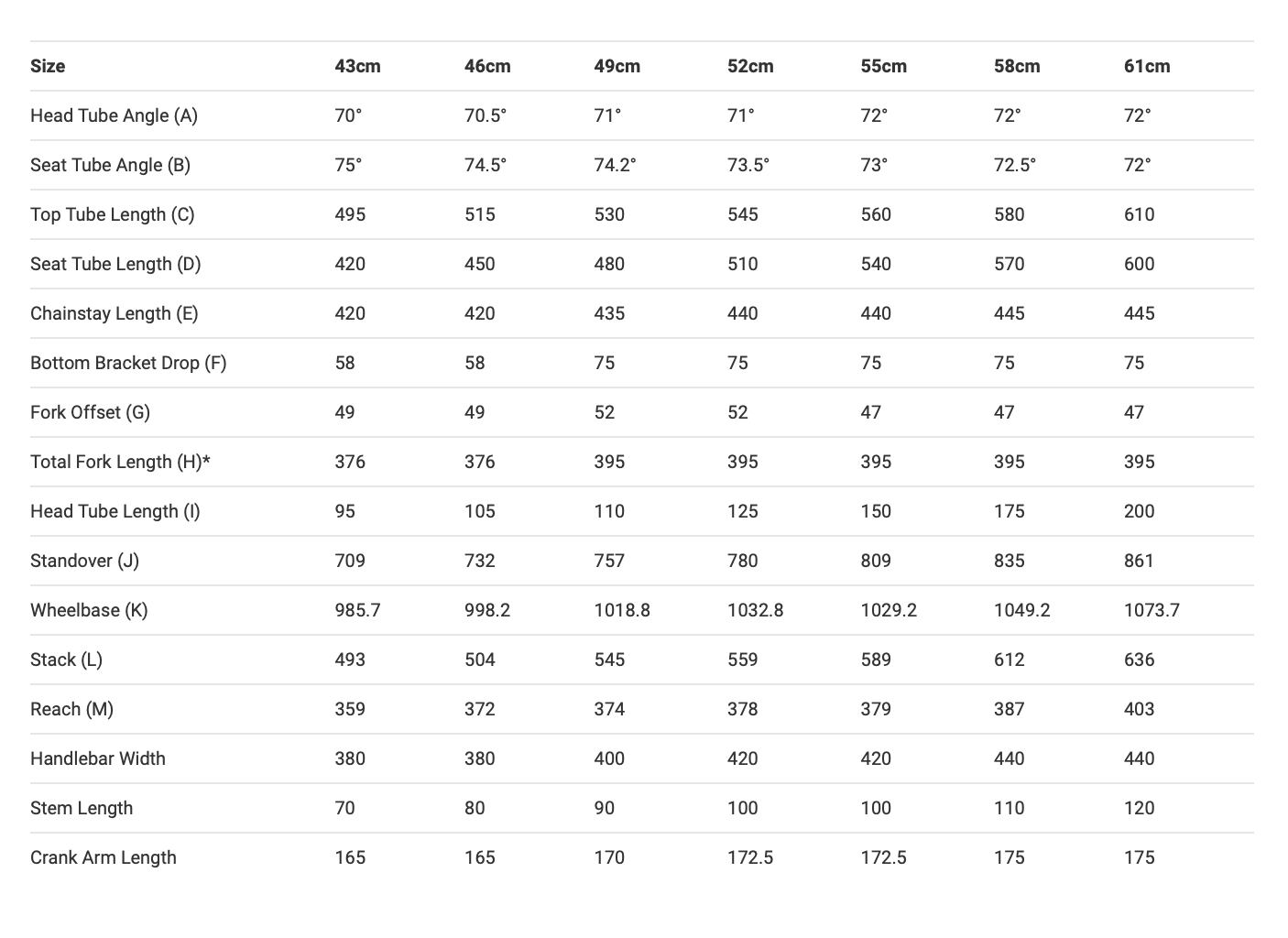Click the Fork Offset (G) row label

tap(90, 412)
